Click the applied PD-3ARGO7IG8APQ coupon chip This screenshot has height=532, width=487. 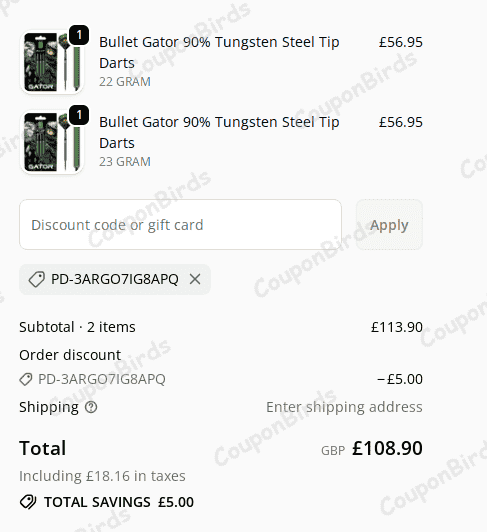tap(115, 280)
